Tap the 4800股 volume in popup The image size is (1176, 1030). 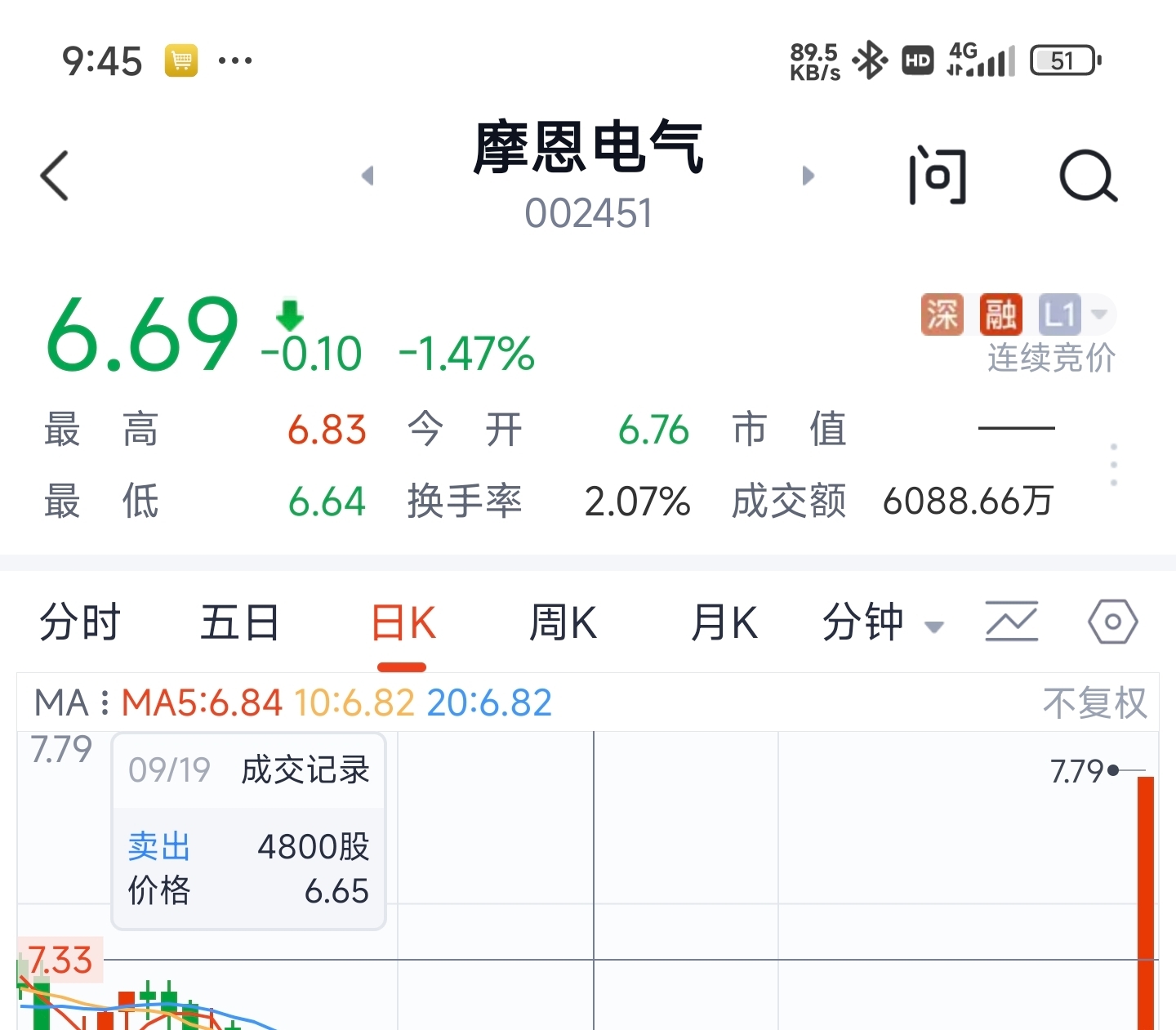[x=314, y=847]
